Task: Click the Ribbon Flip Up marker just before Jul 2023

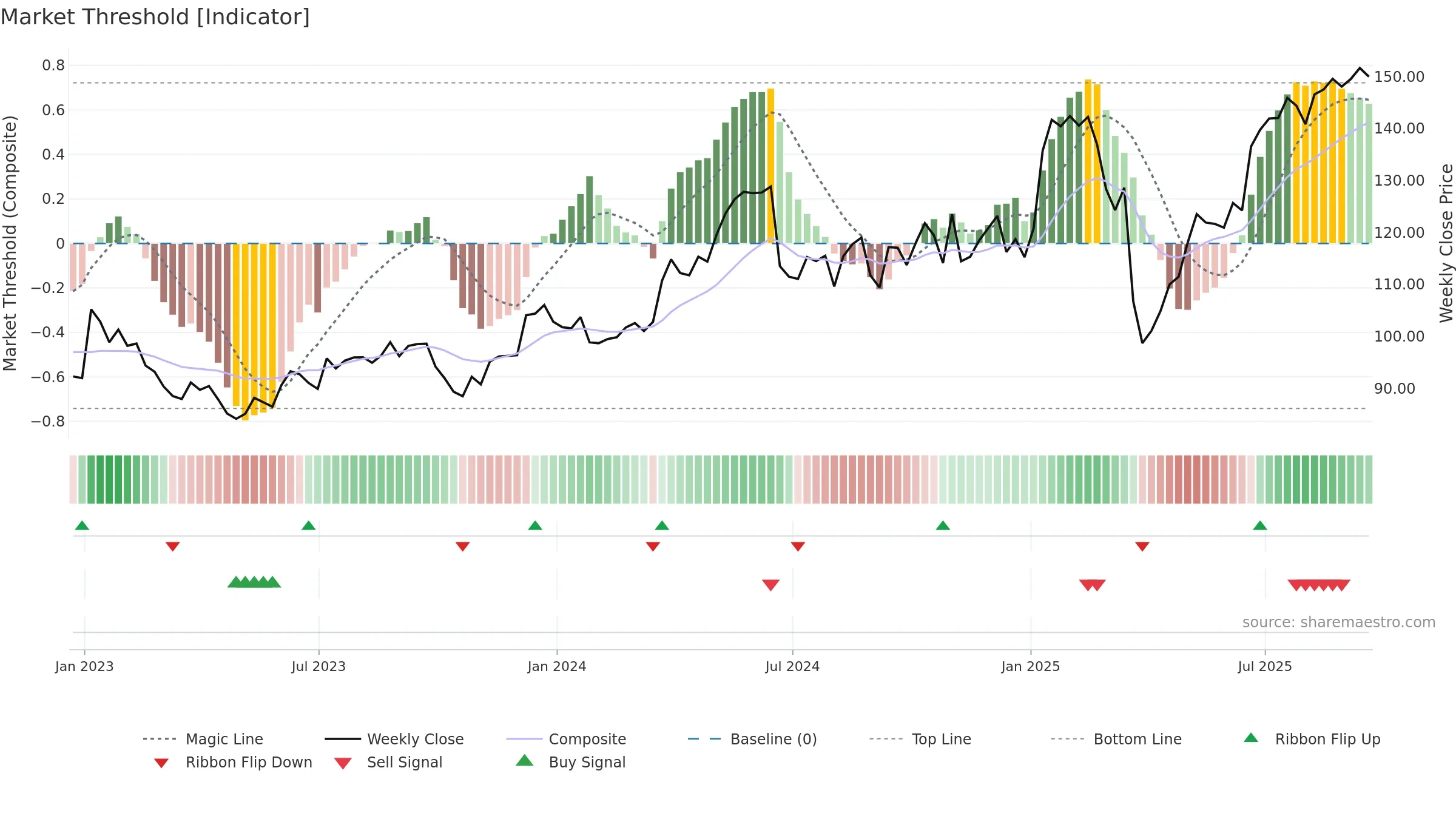Action: point(308,525)
